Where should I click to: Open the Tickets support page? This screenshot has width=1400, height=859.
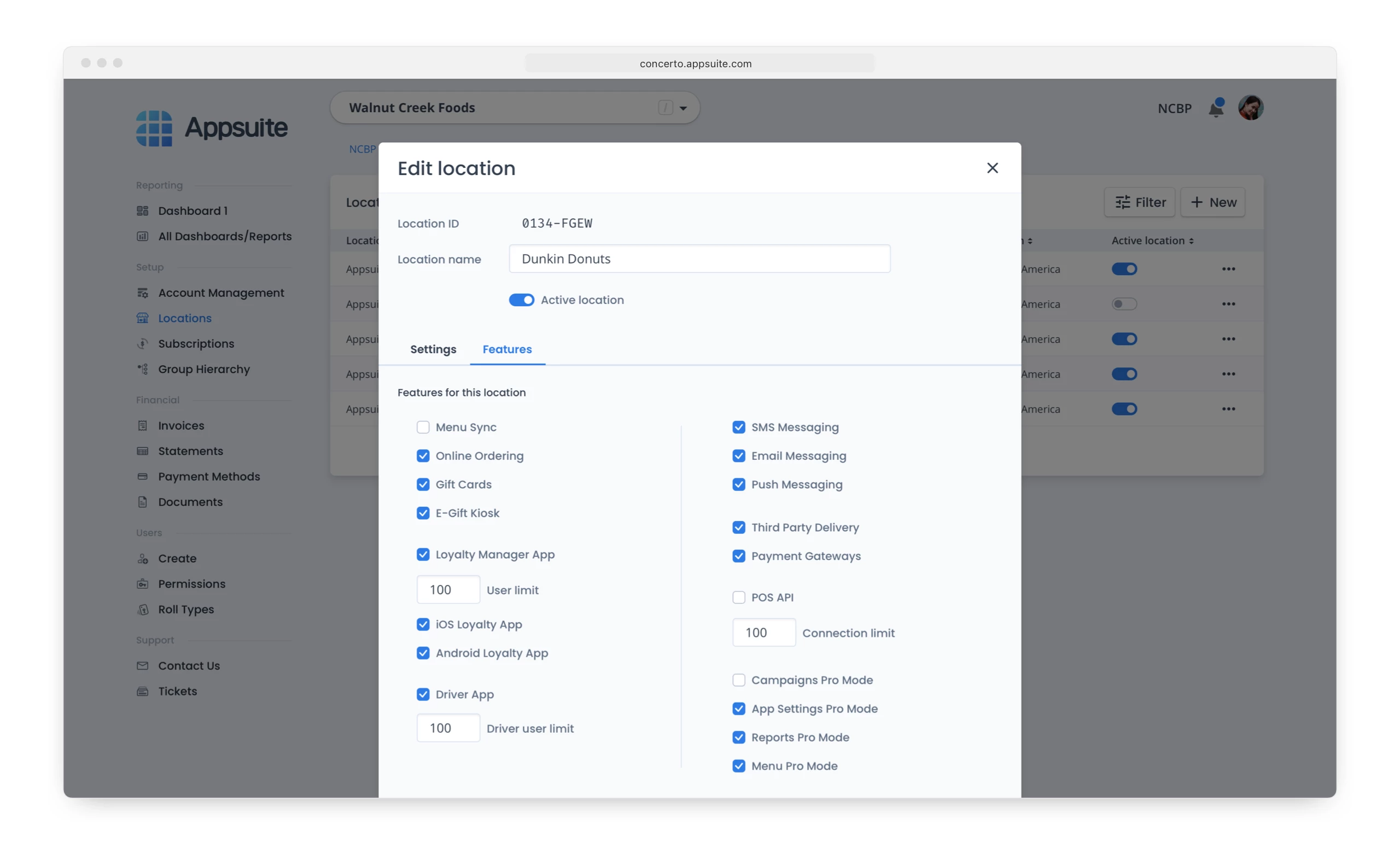click(177, 691)
